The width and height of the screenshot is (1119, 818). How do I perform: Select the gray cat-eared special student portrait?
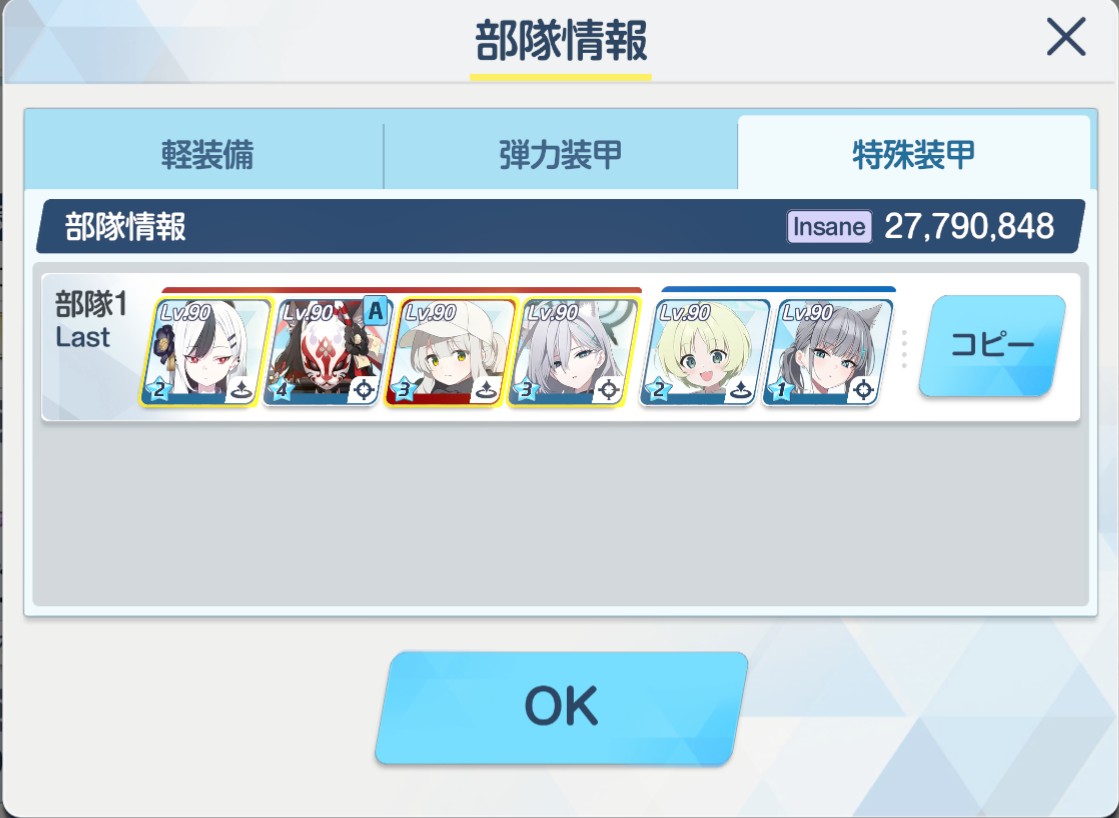(x=828, y=352)
